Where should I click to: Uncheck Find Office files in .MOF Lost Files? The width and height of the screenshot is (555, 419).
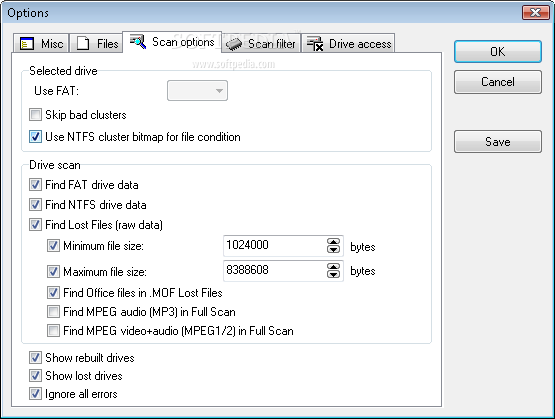coord(53,293)
